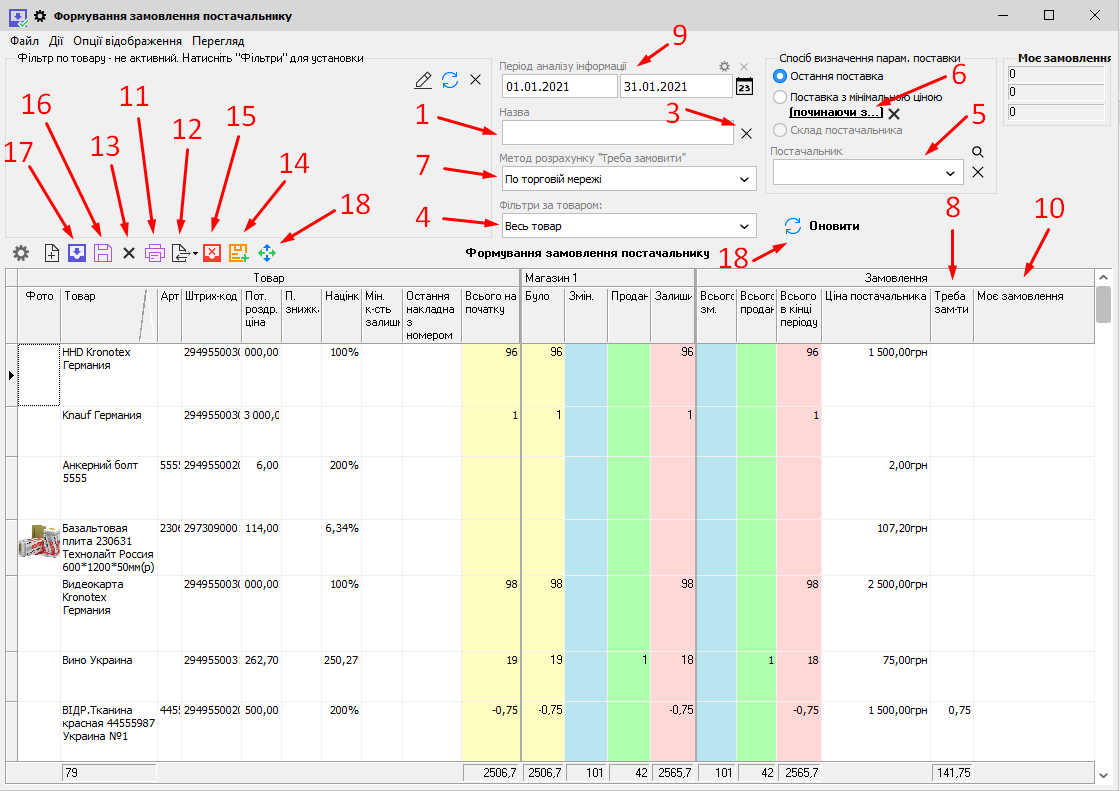Click the 'починаючи з...' link
1120x791 pixels.
pos(836,113)
